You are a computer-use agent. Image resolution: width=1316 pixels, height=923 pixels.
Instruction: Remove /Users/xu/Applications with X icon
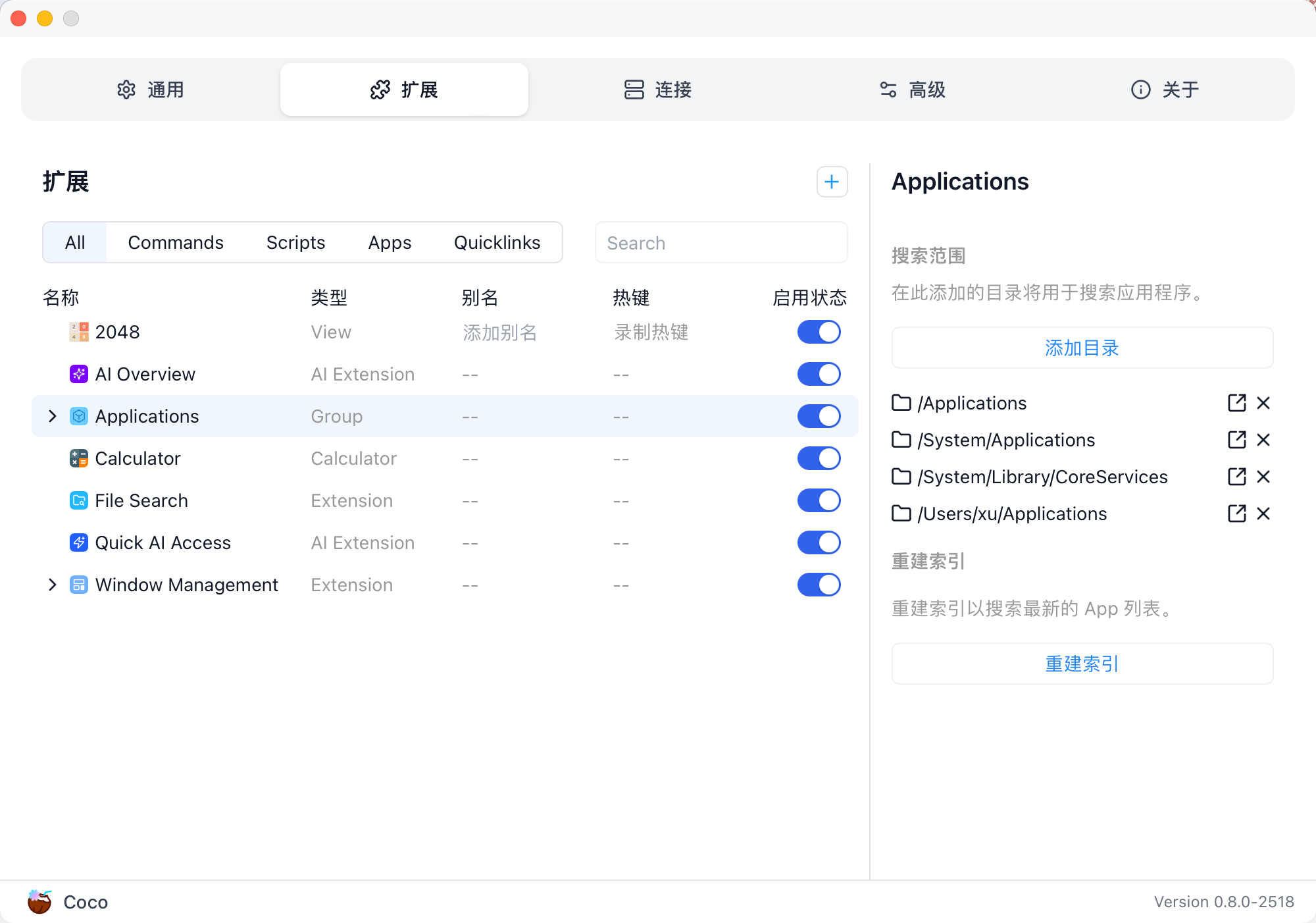[x=1263, y=514]
